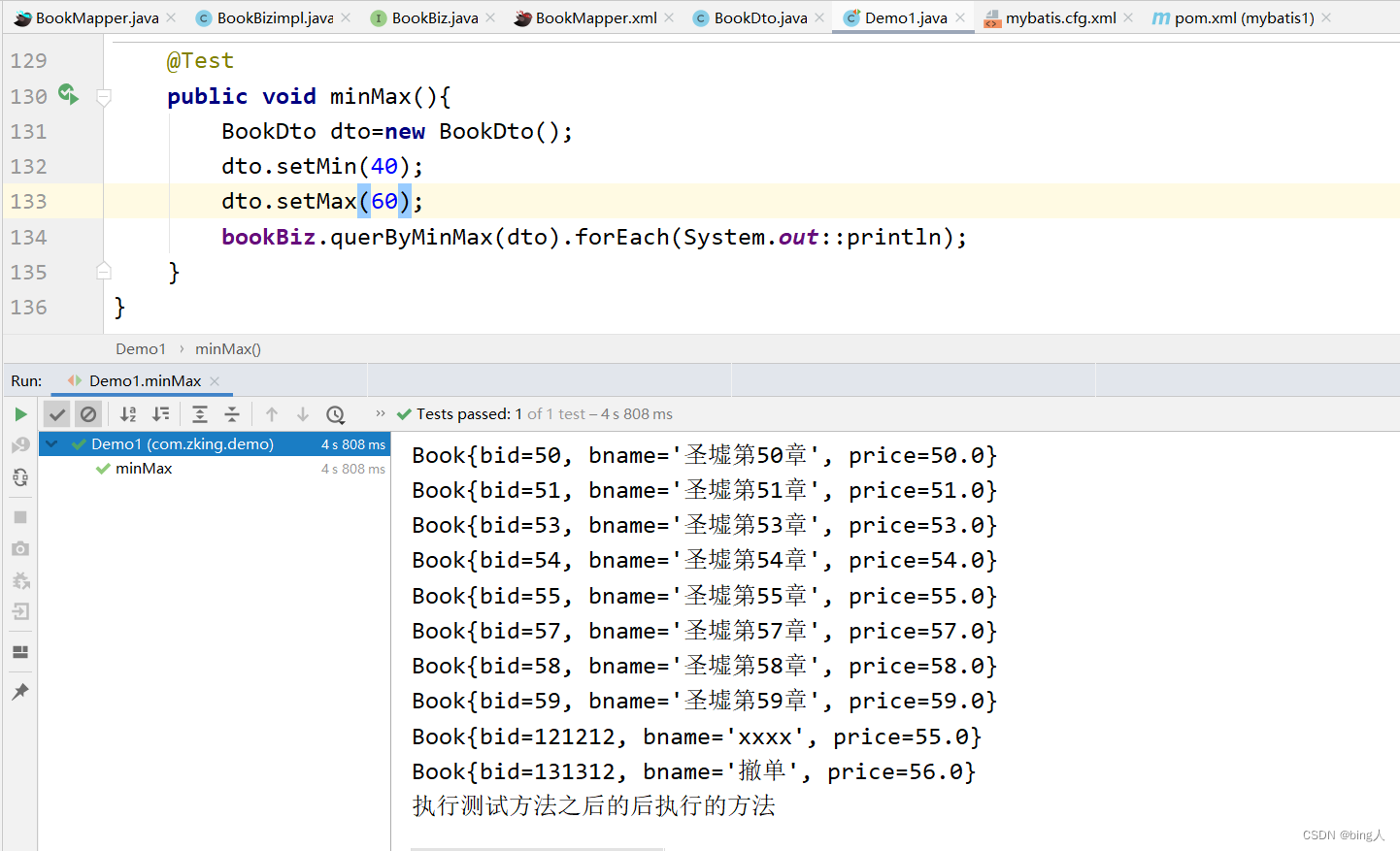
Task: Click output line Book{bid=131312
Action: click(694, 771)
